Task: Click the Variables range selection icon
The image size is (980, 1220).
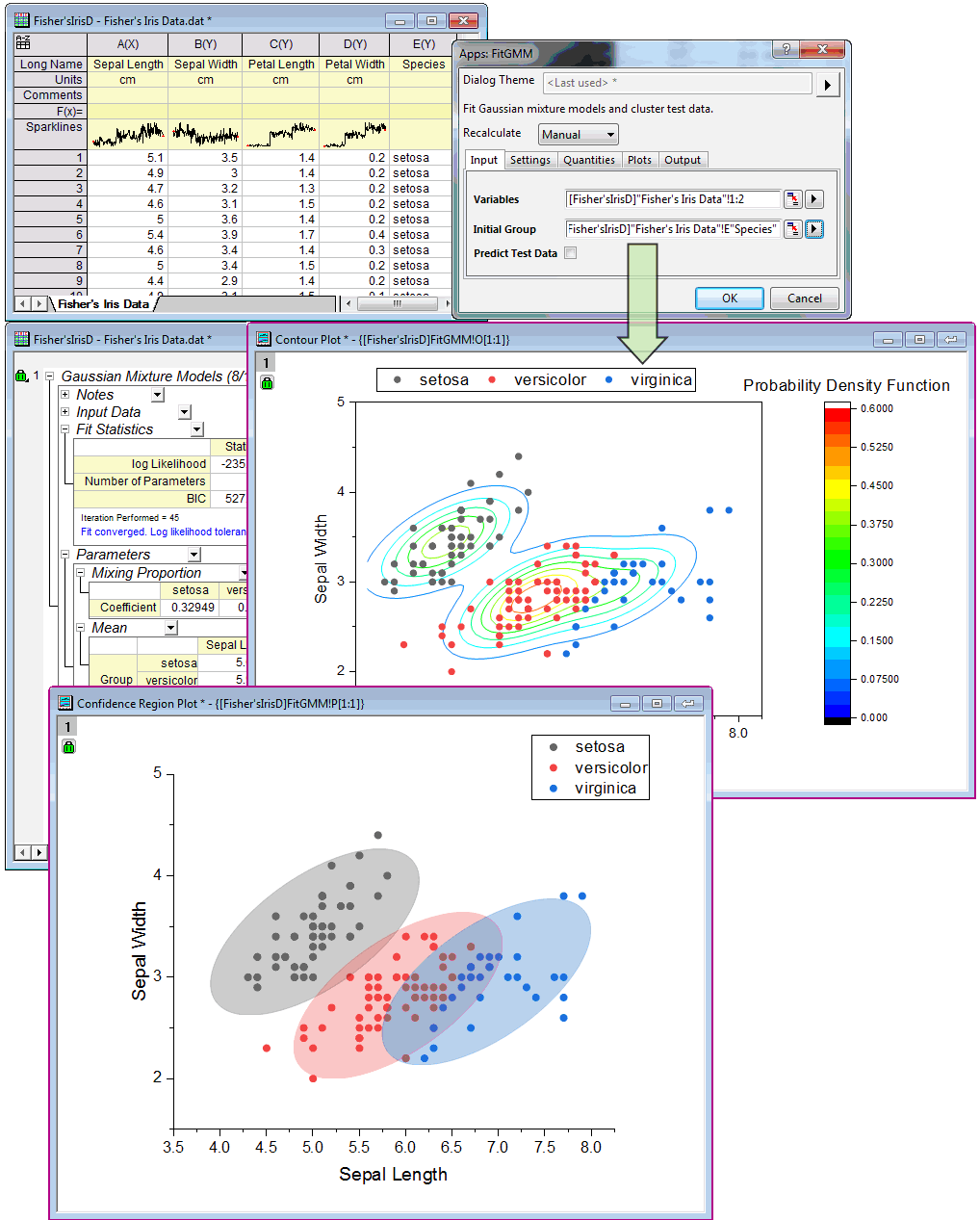Action: 792,199
